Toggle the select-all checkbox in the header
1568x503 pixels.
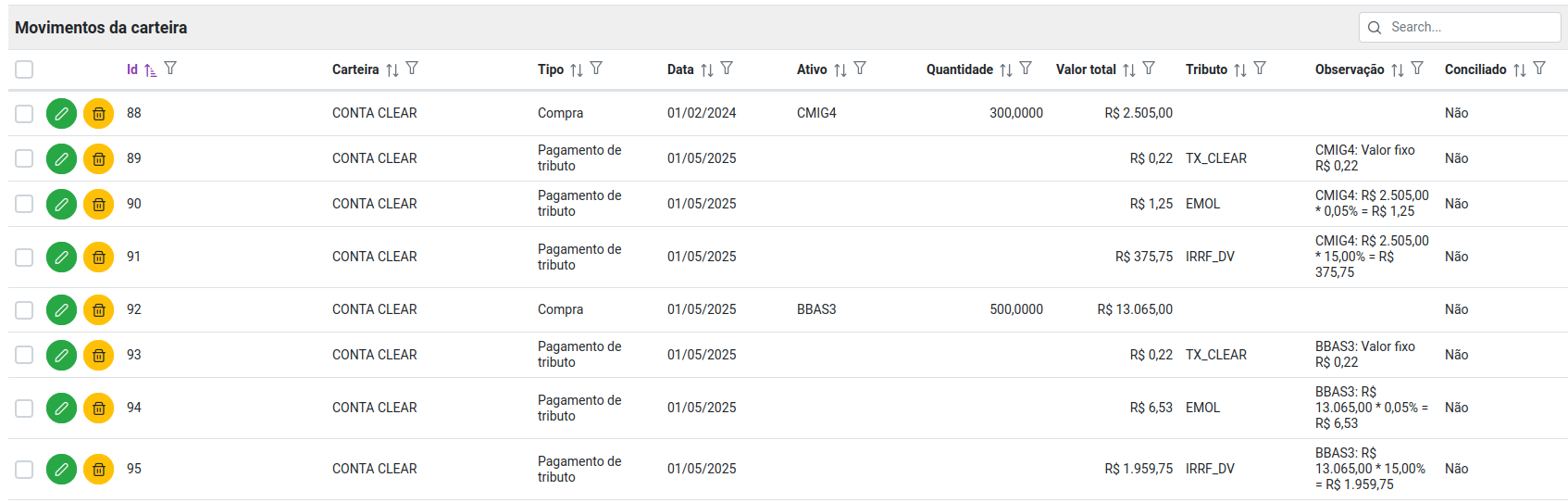pyautogui.click(x=24, y=69)
